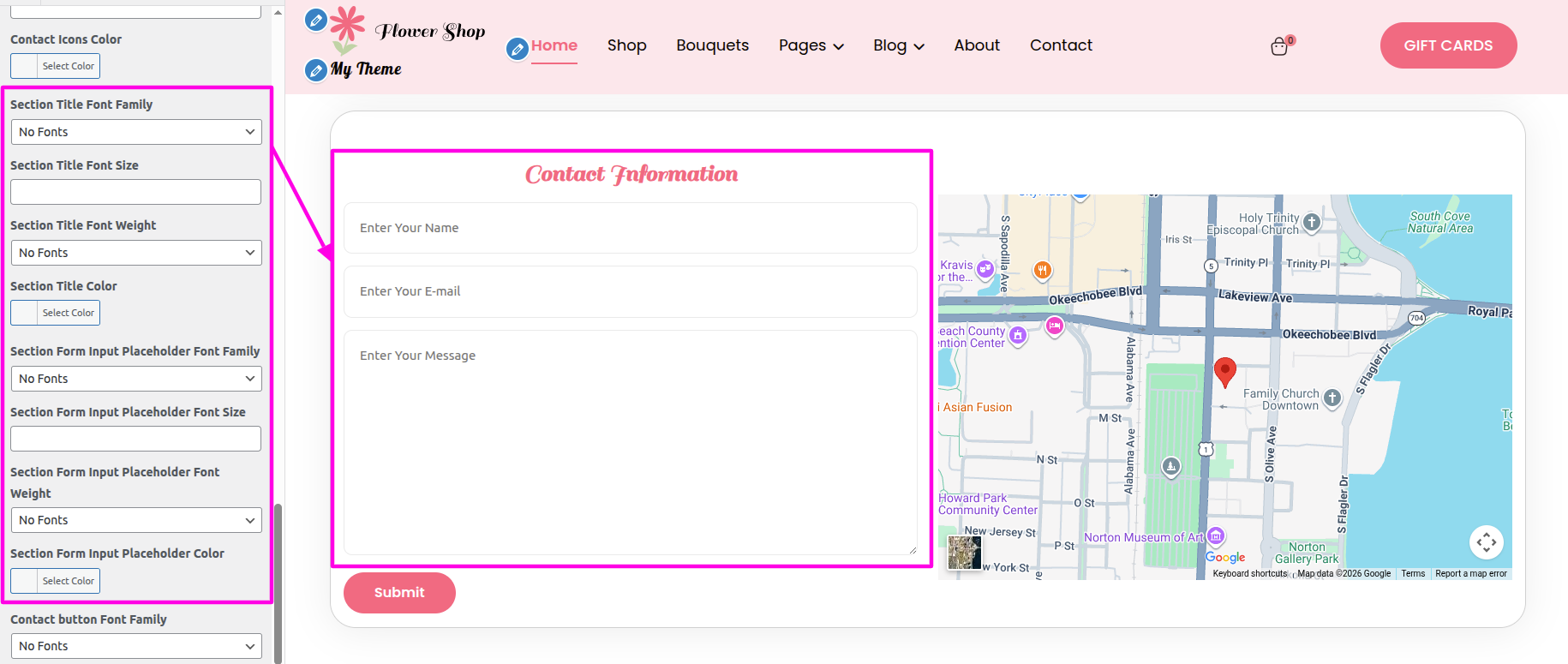The image size is (1568, 664).
Task: Click the red location pin on map
Action: (x=1225, y=372)
